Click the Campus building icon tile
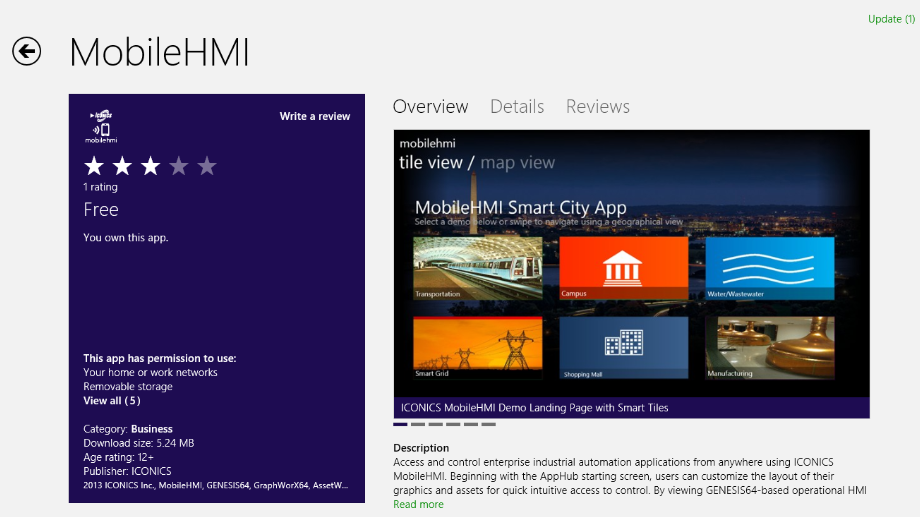 coord(623,268)
